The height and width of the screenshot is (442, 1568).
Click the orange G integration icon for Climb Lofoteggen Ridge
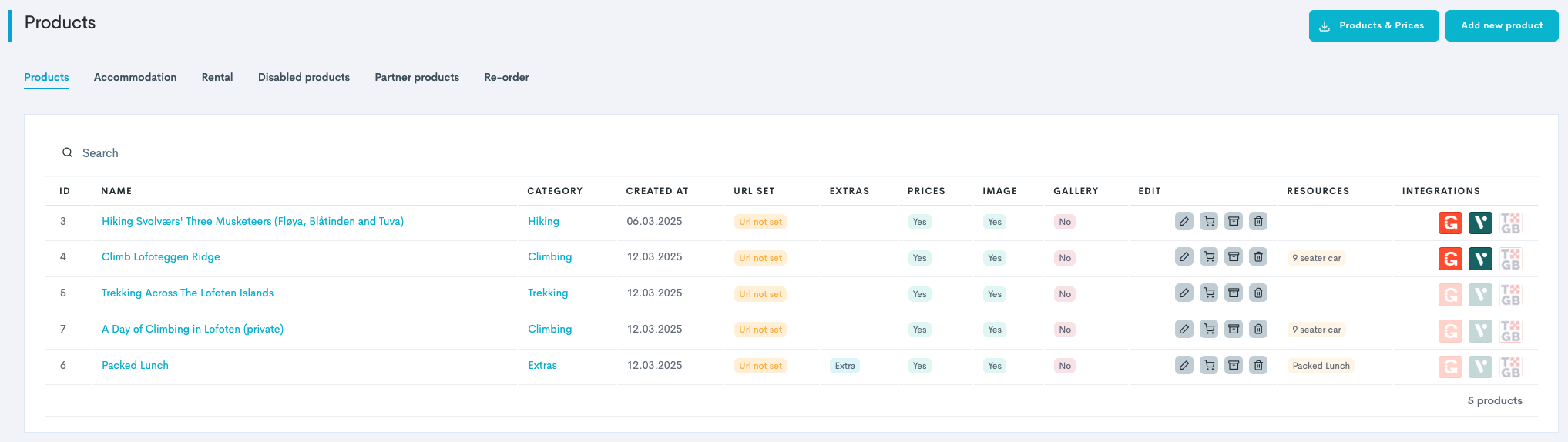pos(1450,259)
